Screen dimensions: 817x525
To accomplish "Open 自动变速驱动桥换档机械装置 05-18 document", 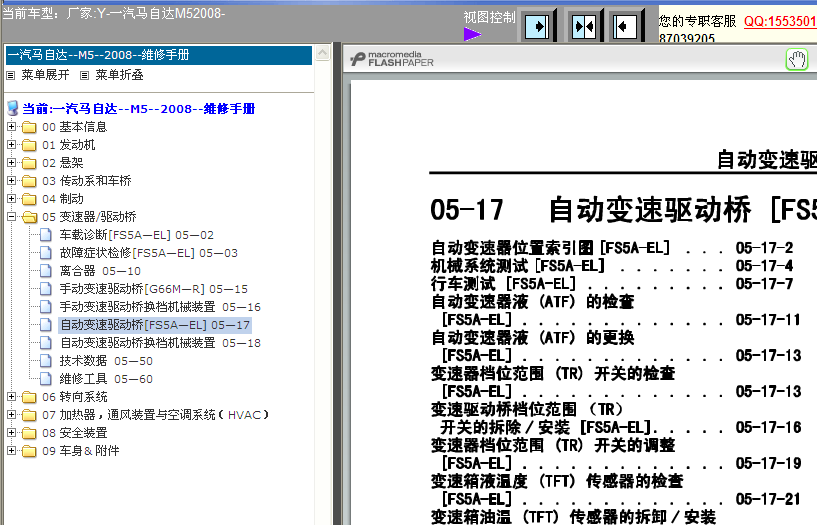I will tap(160, 343).
